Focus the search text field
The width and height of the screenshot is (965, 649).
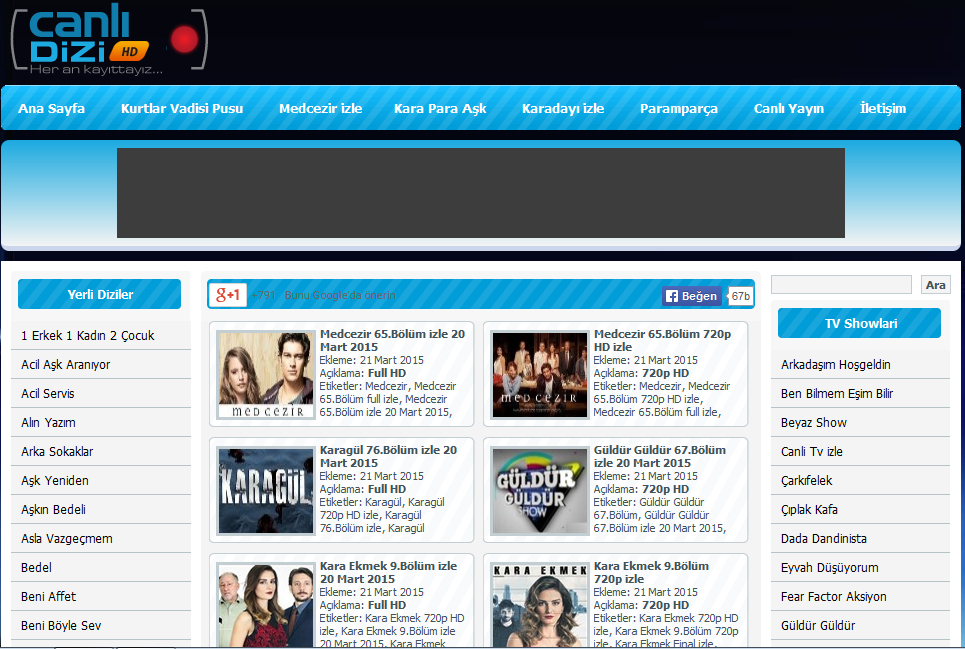point(841,285)
